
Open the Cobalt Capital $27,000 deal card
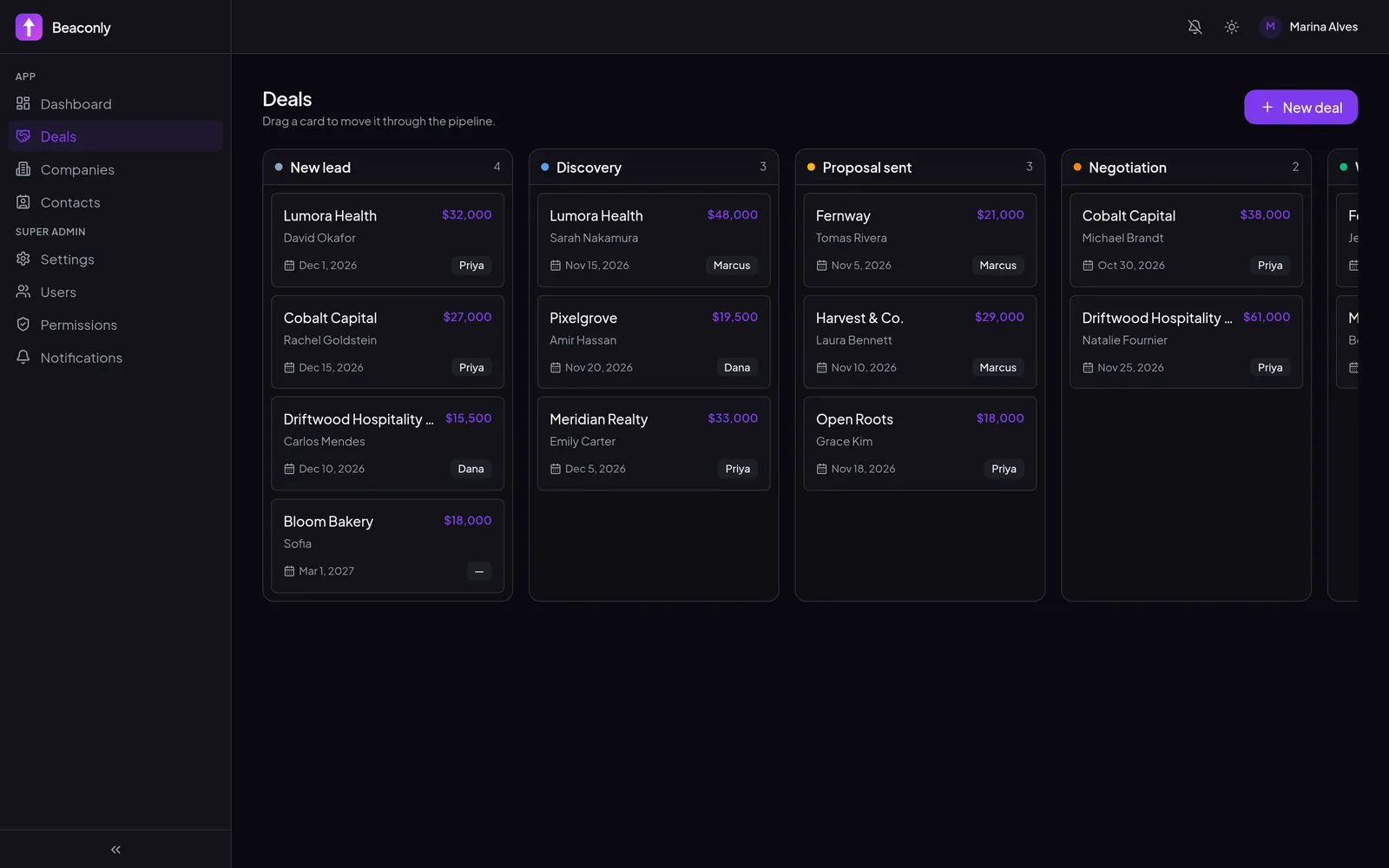click(387, 342)
